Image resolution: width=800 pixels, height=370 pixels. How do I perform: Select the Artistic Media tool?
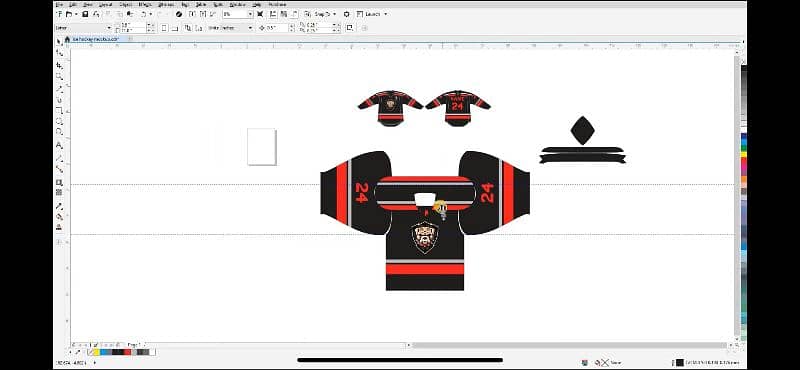[59, 100]
